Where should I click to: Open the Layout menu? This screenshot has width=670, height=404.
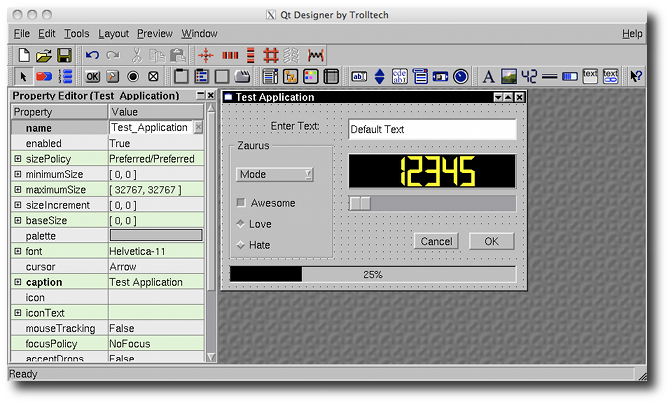pyautogui.click(x=113, y=33)
